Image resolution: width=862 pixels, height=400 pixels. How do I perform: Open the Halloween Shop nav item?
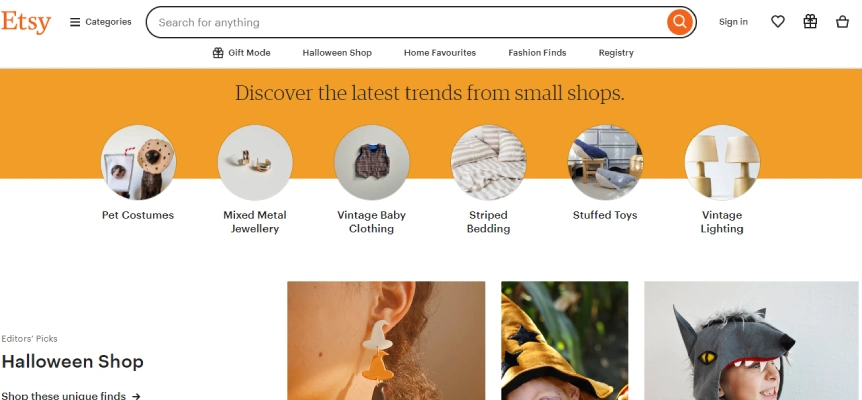click(337, 53)
